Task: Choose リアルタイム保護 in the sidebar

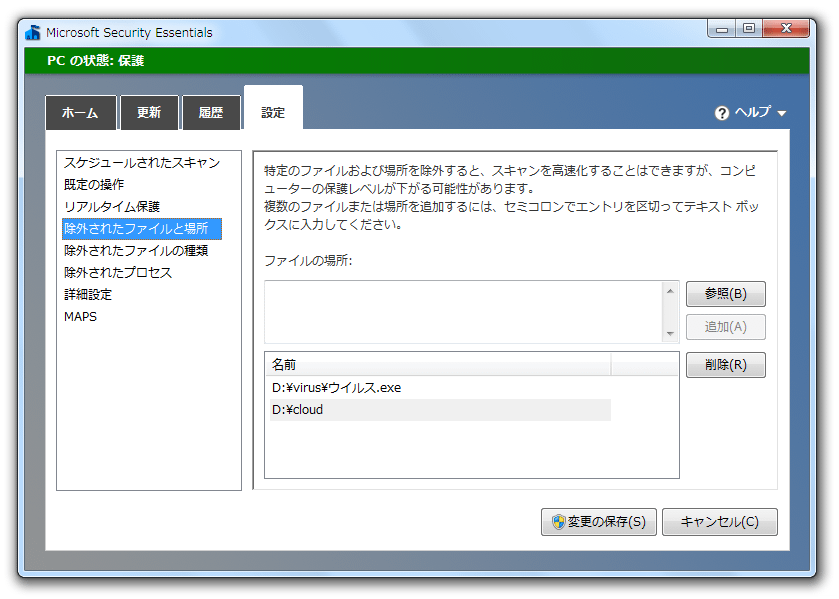Action: tap(112, 207)
